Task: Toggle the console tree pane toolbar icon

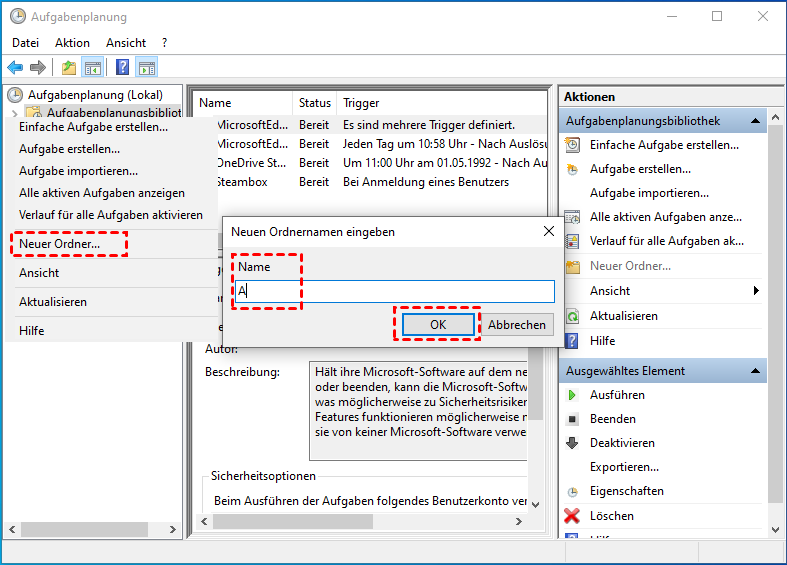Action: click(x=93, y=67)
